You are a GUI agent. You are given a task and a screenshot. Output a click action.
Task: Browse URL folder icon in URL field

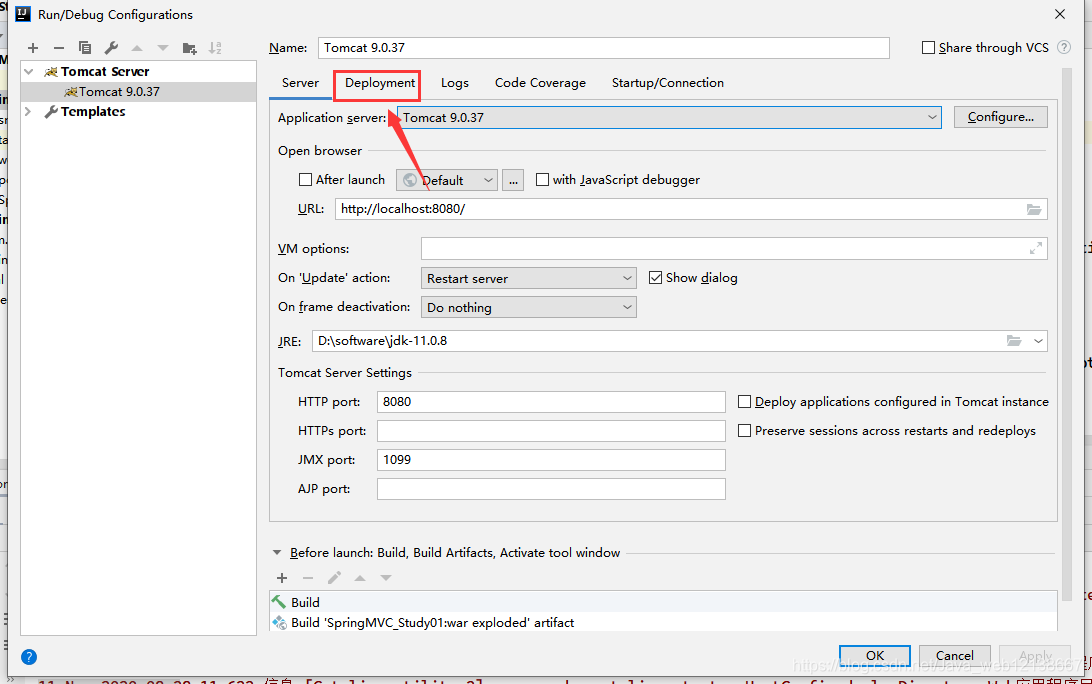point(1034,209)
